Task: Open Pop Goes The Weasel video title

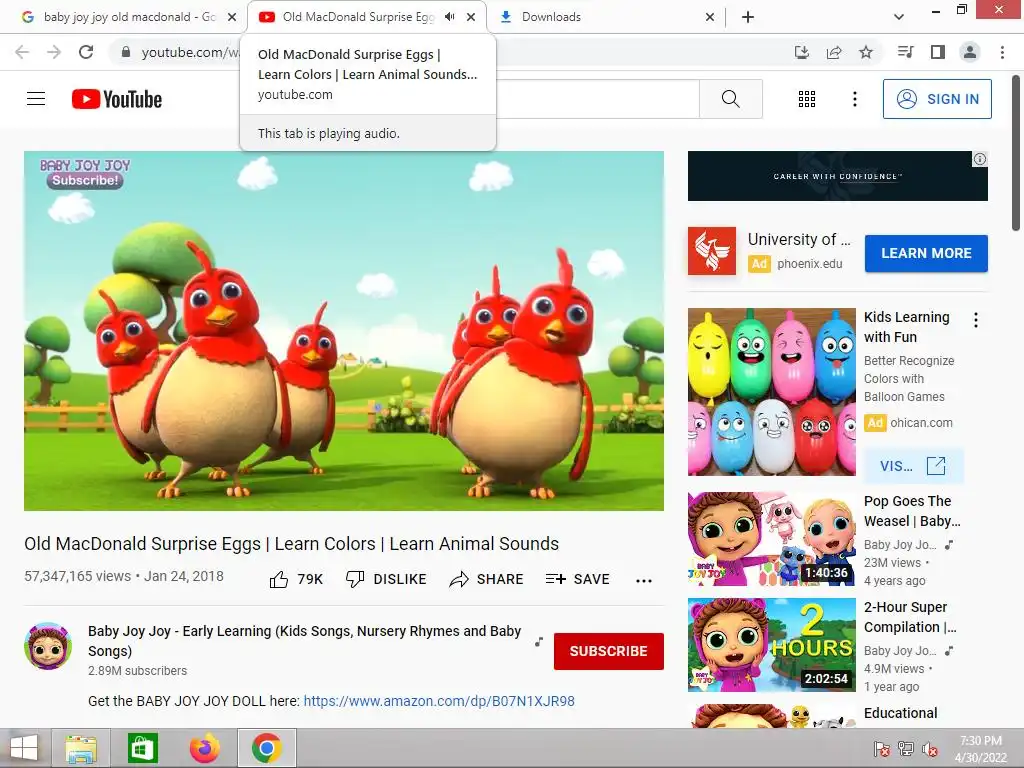Action: pyautogui.click(x=912, y=511)
